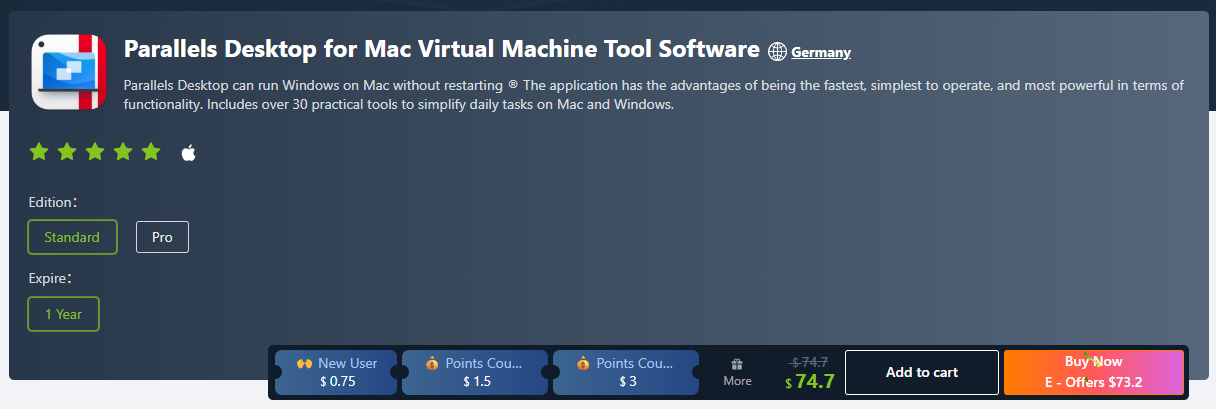Apply the New User $0.75 coupon
The image size is (1216, 409).
(336, 372)
